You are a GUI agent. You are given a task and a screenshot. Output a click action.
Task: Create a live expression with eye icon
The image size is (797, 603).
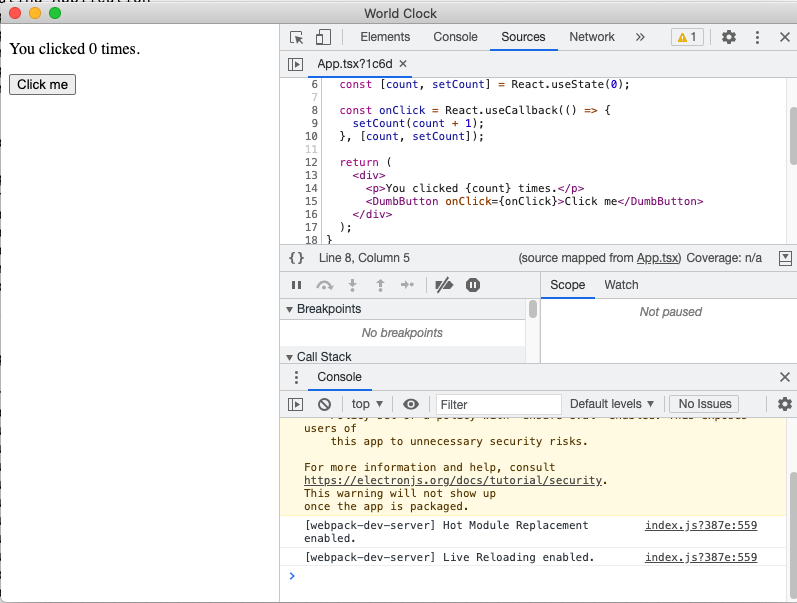411,405
